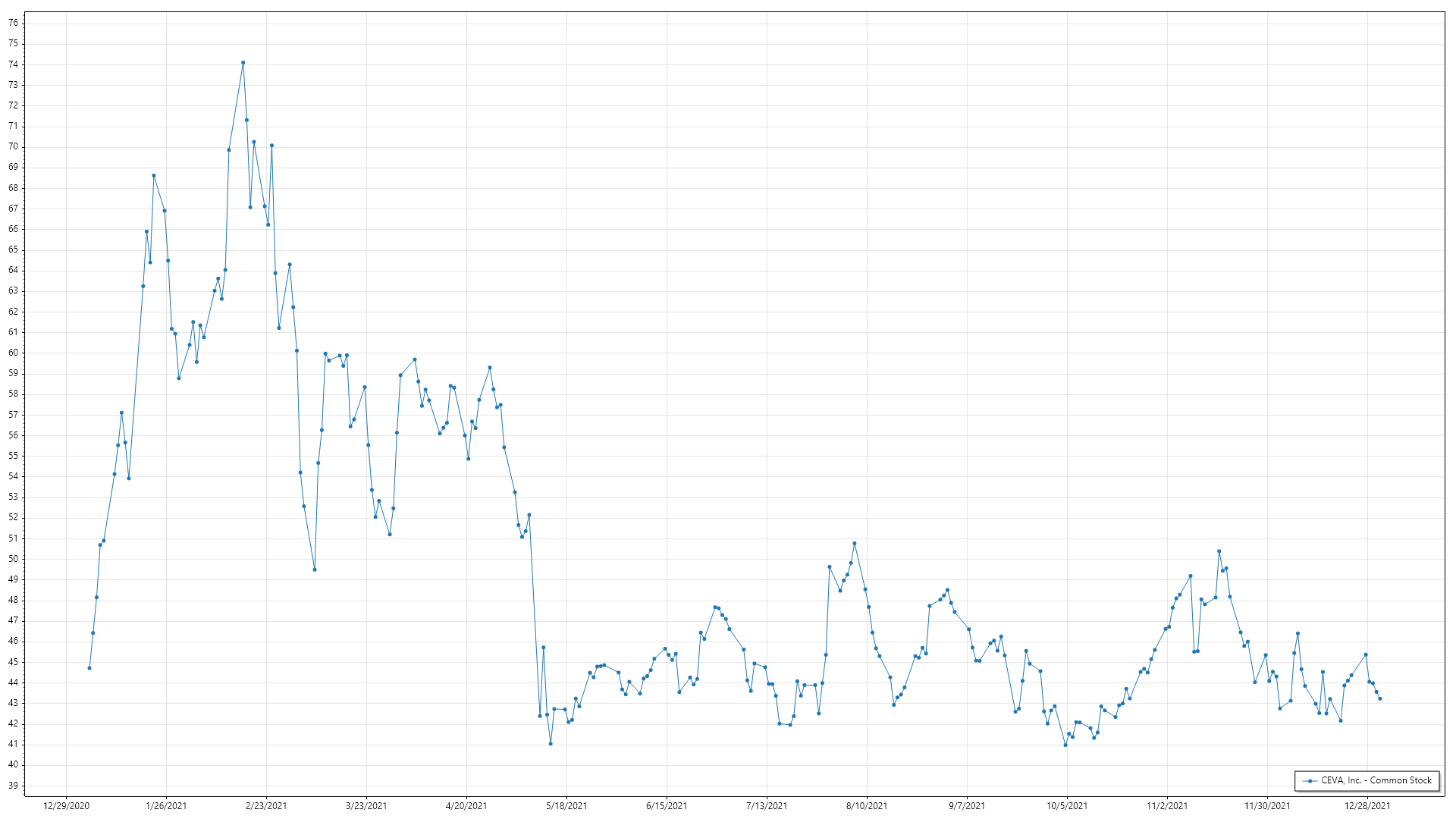The height and width of the screenshot is (819, 1456).
Task: Click the 11/30/2021 x-axis date label
Action: click(1267, 806)
